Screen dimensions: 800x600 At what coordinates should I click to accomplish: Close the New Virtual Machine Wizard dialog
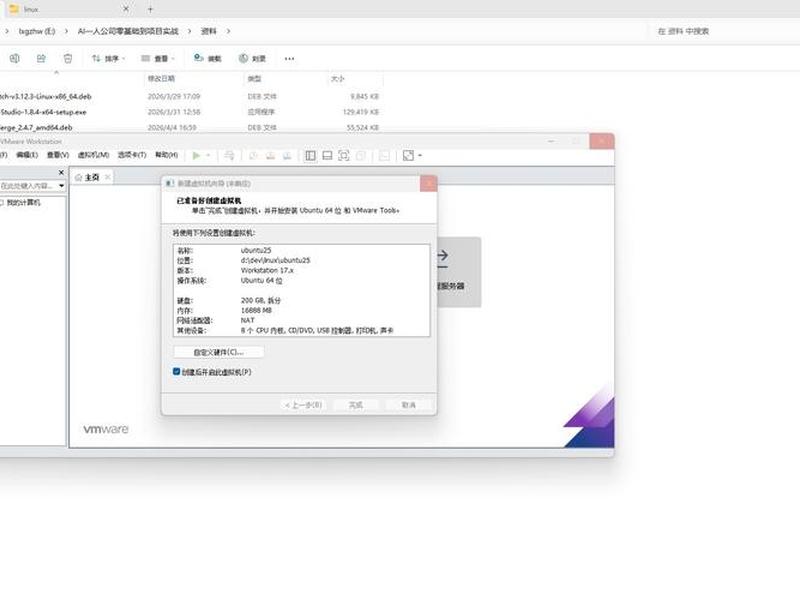tap(429, 183)
